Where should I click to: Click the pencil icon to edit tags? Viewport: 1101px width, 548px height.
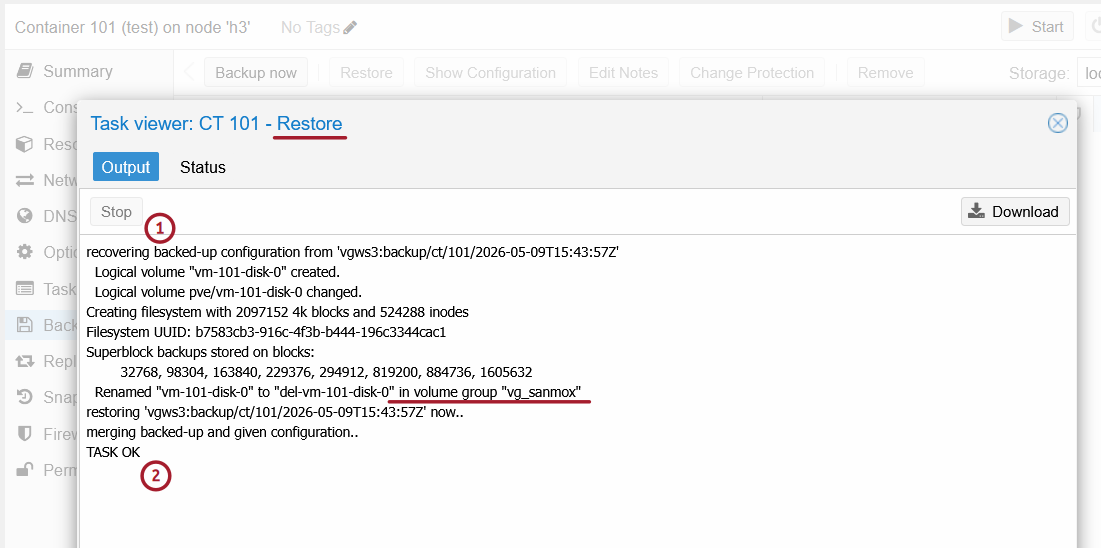(350, 27)
